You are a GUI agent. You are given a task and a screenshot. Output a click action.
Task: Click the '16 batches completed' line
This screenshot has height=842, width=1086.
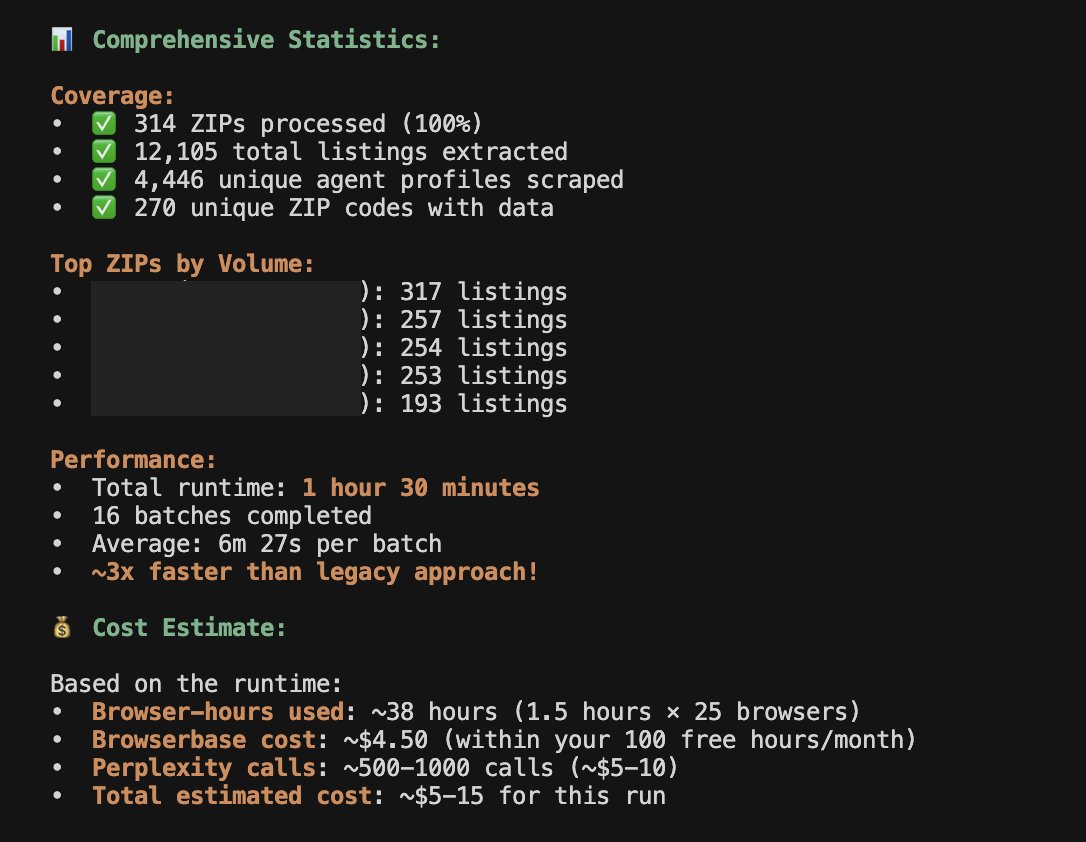[231, 516]
